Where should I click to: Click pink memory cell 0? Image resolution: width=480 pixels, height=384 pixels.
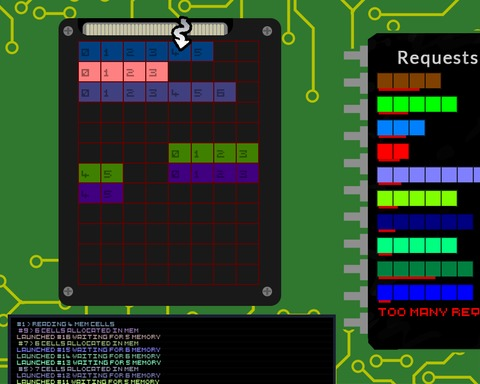tap(89, 72)
